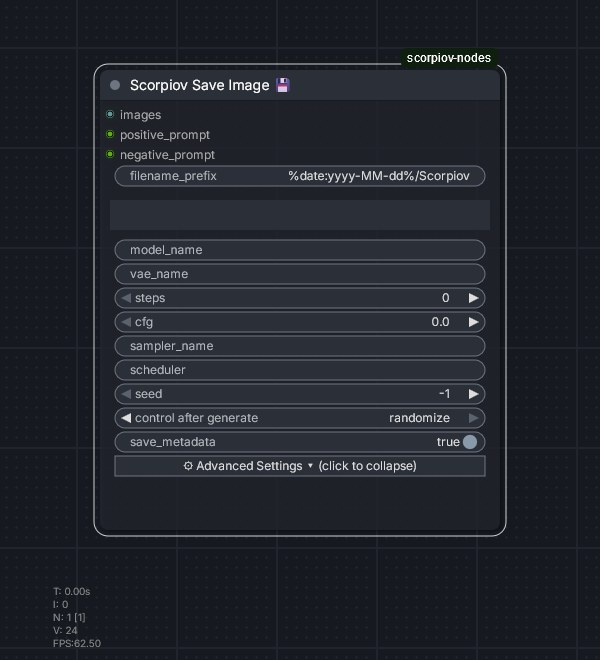Decrease seed with the left arrow

point(125,394)
